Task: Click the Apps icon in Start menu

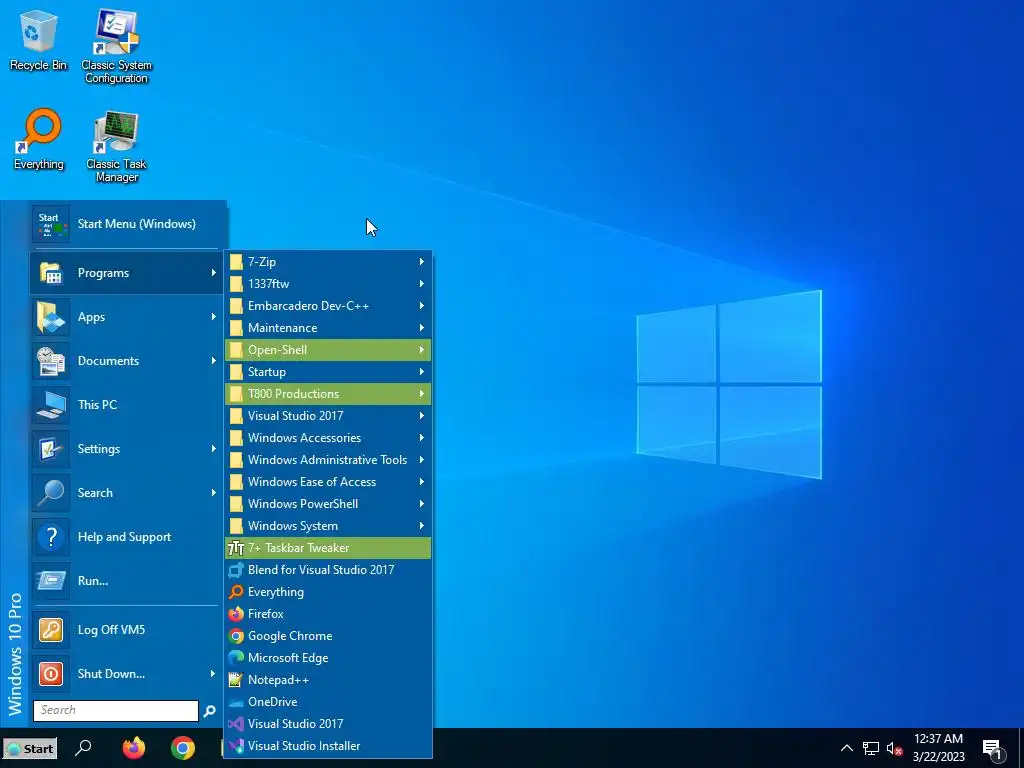Action: coord(51,317)
